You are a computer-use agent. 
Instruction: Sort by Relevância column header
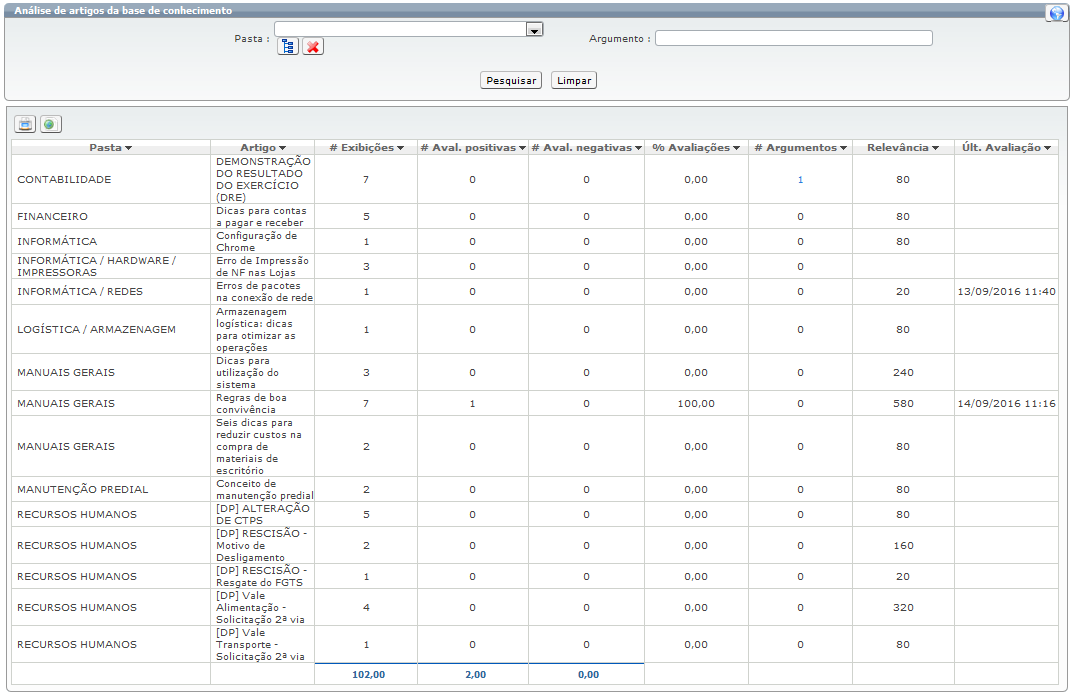[x=903, y=148]
